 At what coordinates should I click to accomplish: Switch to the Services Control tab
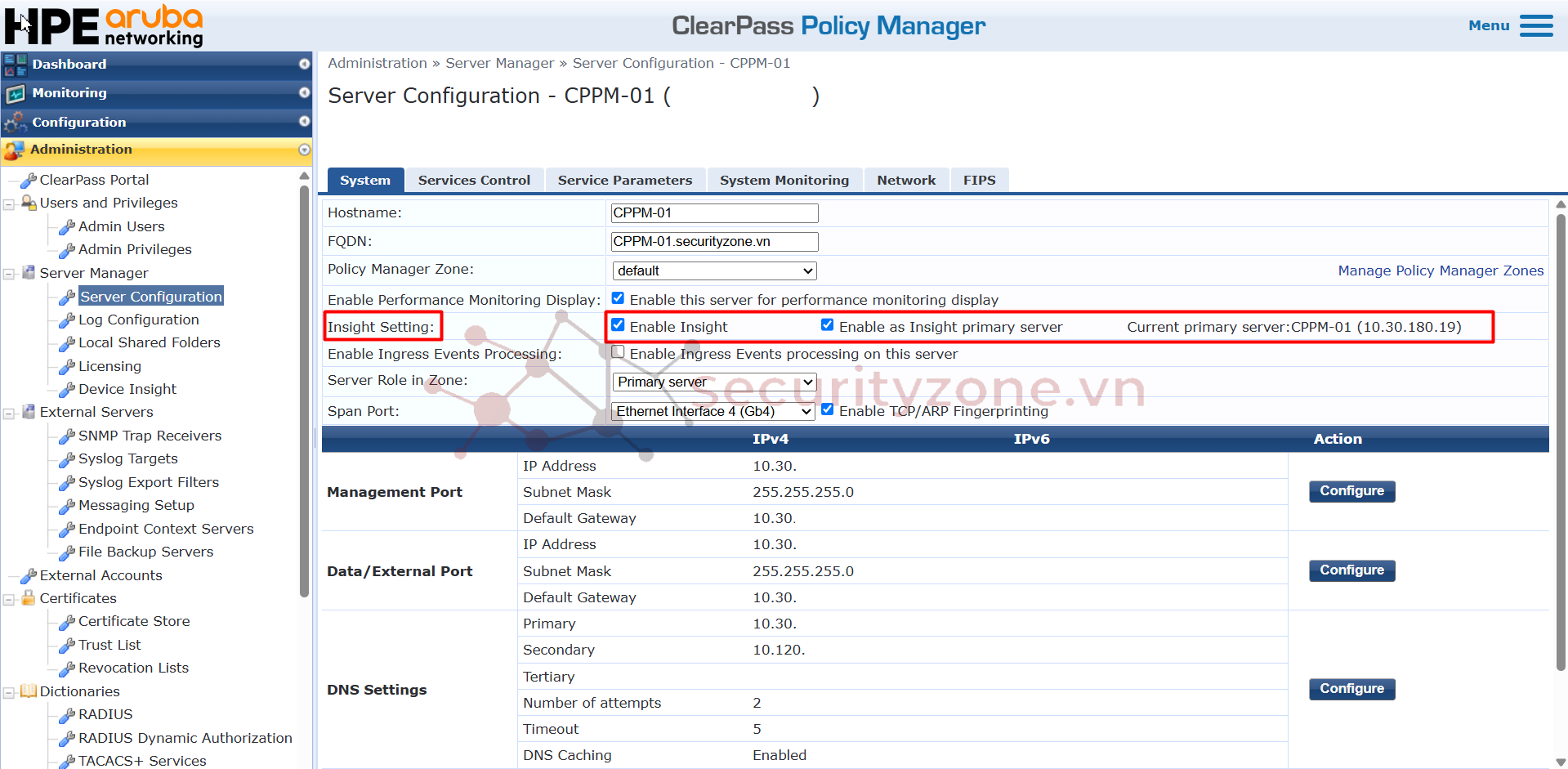474,181
